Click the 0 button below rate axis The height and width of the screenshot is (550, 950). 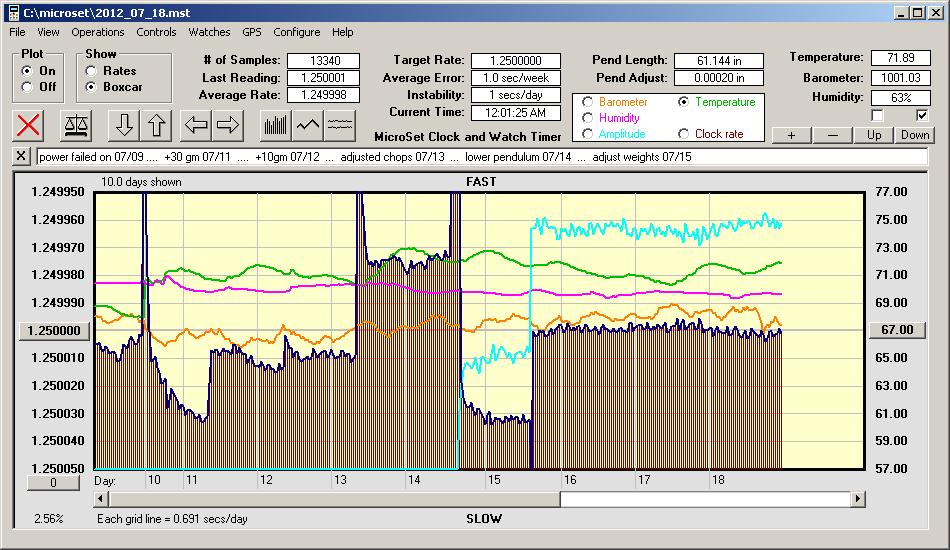click(x=53, y=483)
